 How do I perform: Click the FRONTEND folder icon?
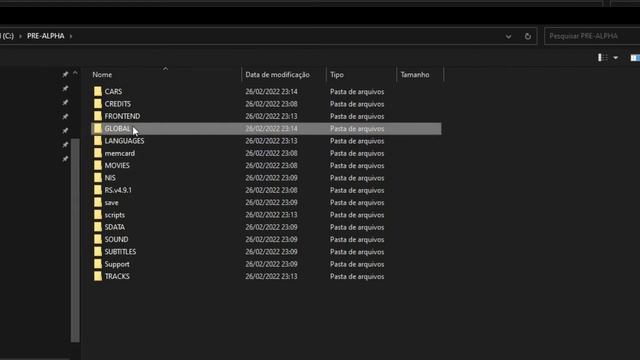98,116
